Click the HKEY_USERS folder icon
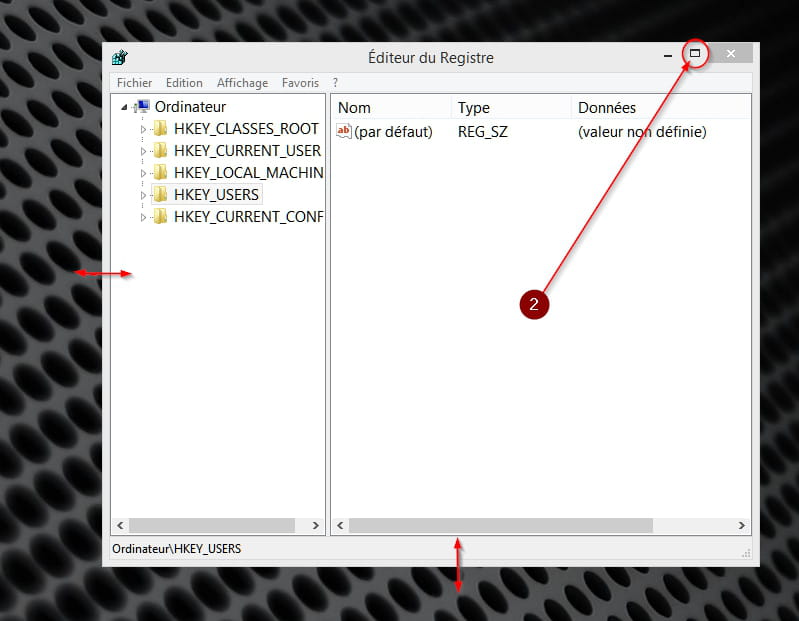Viewport: 799px width, 621px height. pyautogui.click(x=160, y=194)
